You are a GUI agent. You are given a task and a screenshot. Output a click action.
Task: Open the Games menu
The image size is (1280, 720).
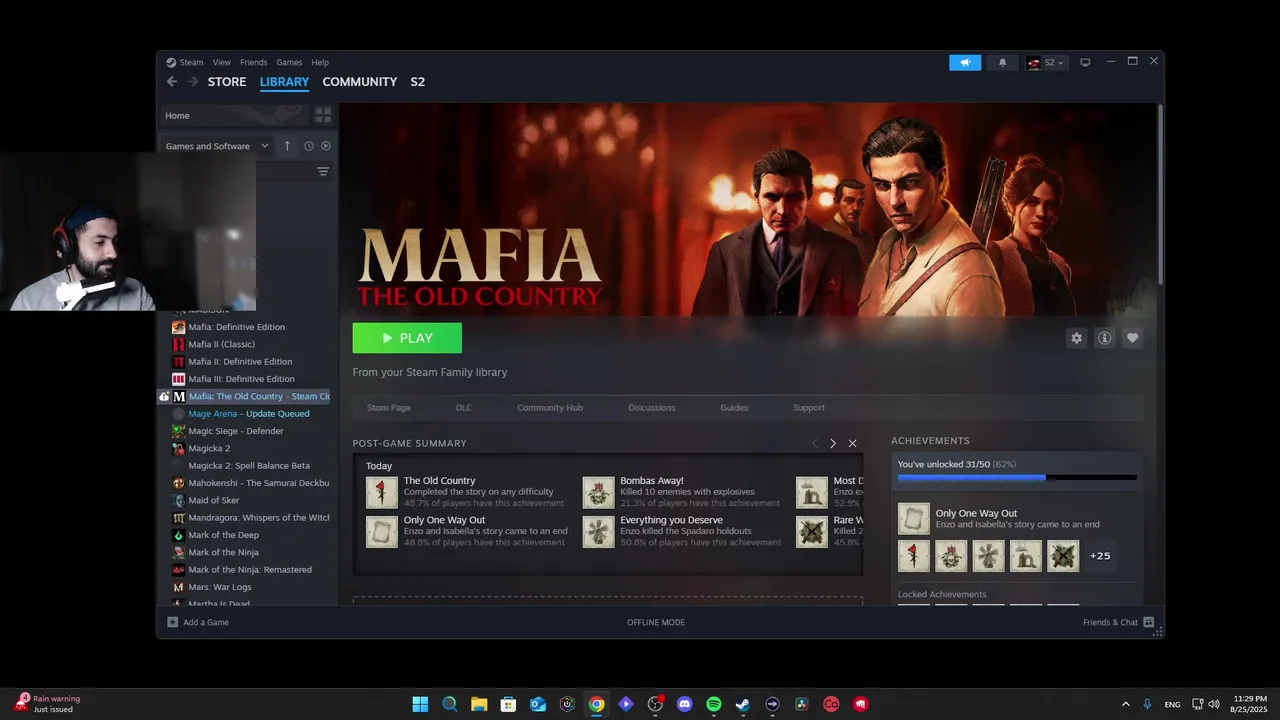289,62
